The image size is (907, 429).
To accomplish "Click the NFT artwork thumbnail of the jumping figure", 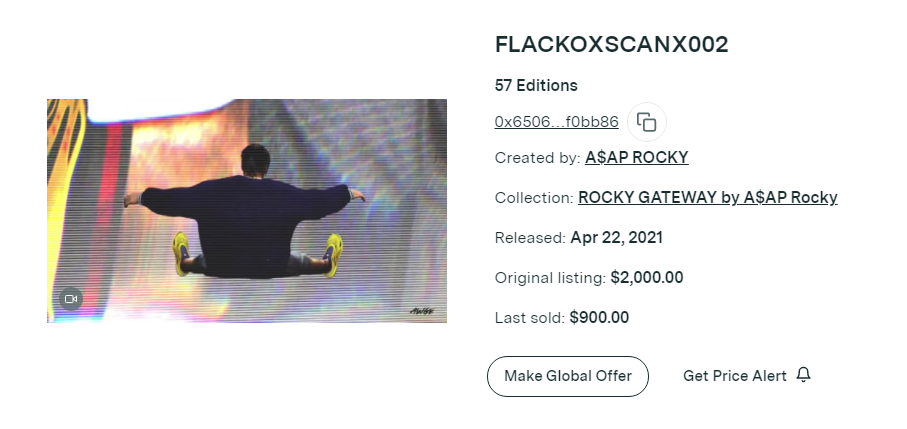I will tap(246, 210).
